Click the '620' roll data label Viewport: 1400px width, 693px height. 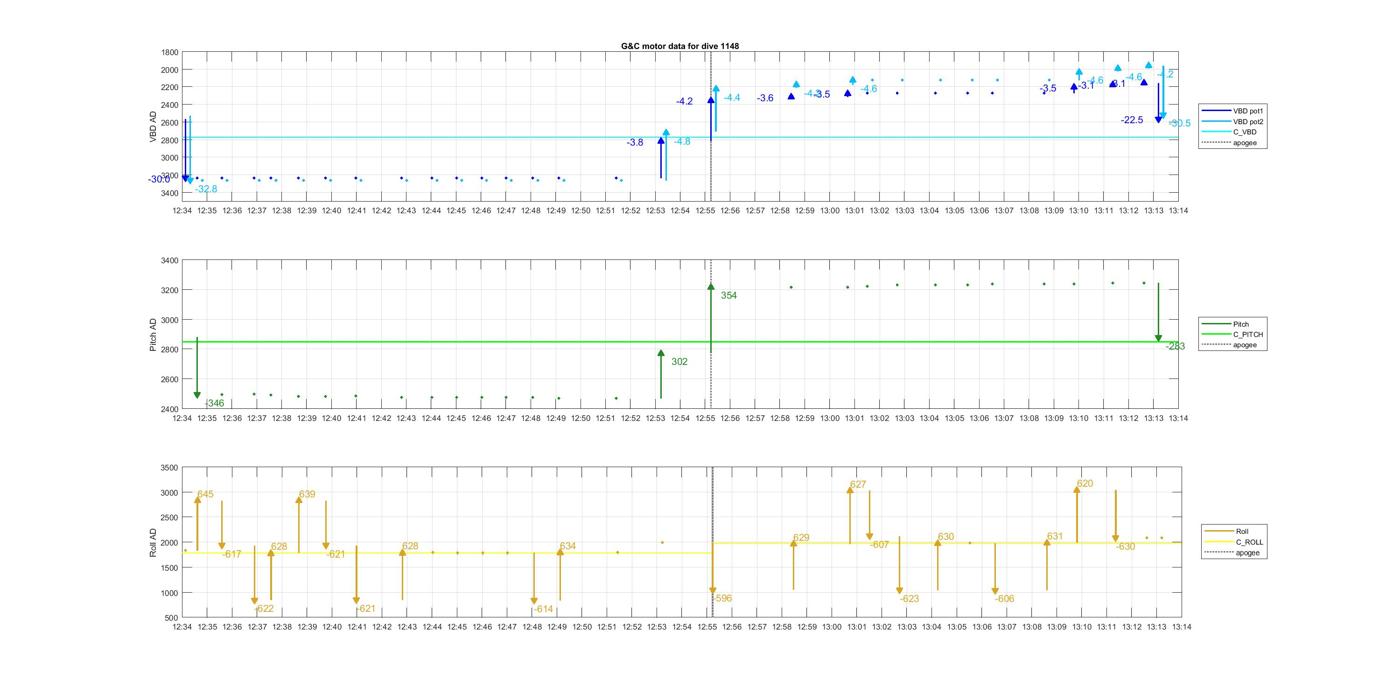[x=1085, y=483]
